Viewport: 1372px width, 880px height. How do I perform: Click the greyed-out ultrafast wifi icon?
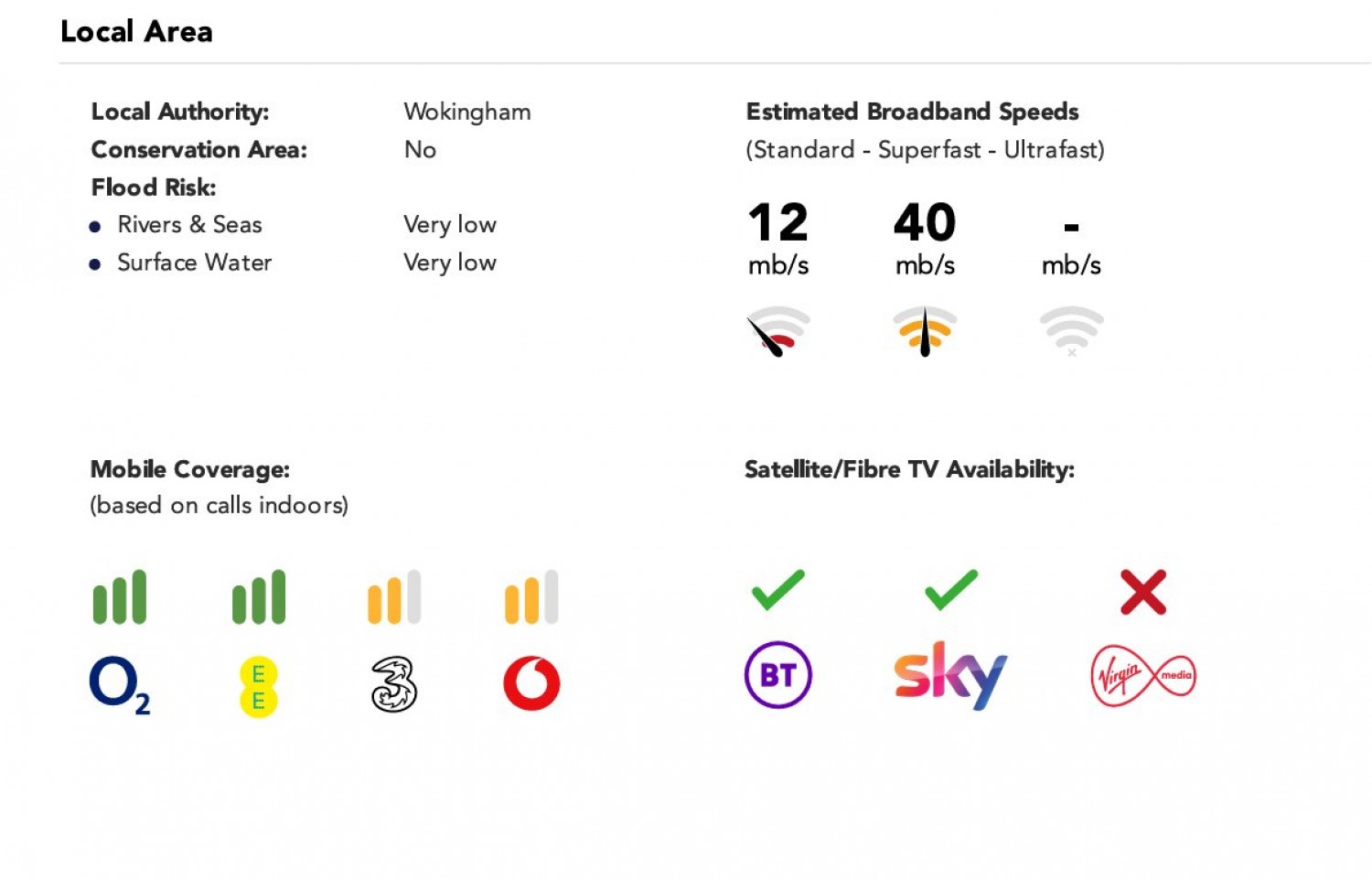(1071, 331)
